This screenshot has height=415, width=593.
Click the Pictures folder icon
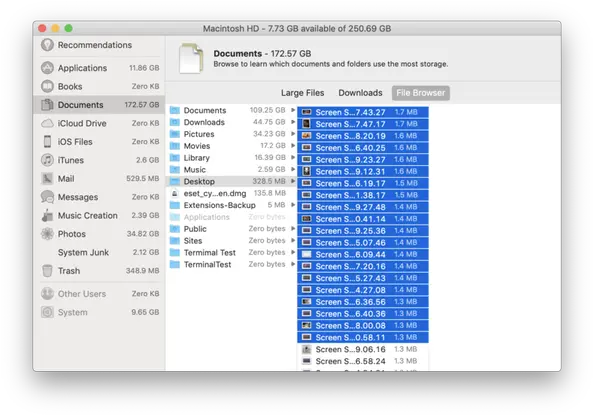[175, 134]
